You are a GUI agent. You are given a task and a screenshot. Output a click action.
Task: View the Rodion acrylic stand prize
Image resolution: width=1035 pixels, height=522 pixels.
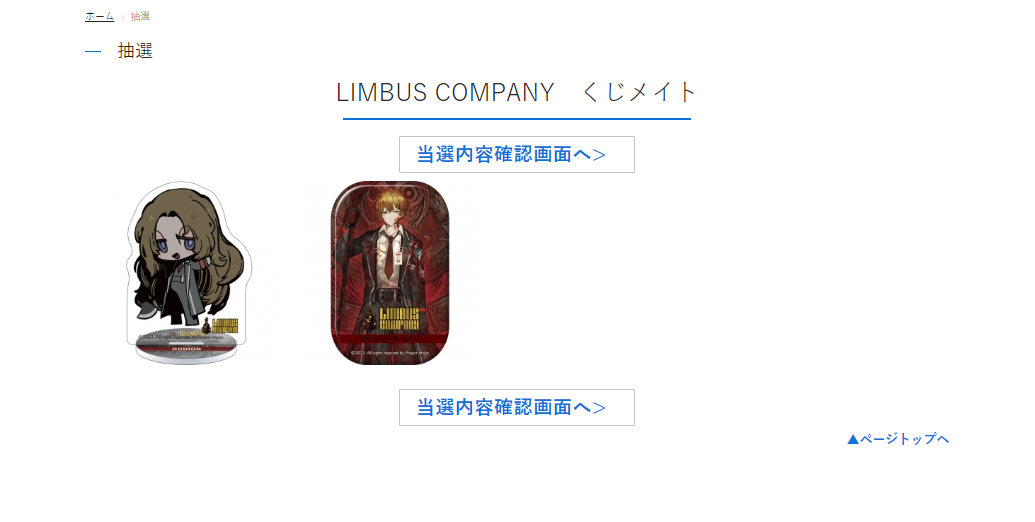[189, 273]
